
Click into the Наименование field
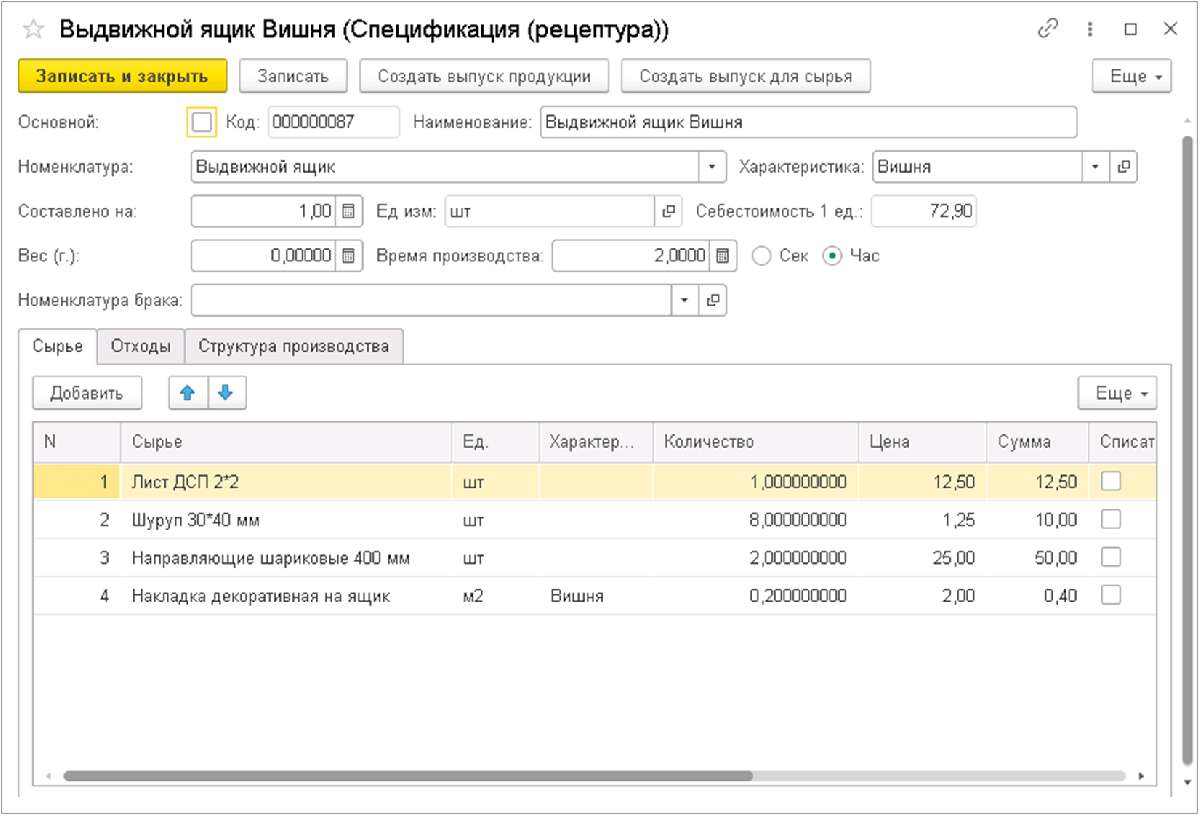pyautogui.click(x=808, y=122)
